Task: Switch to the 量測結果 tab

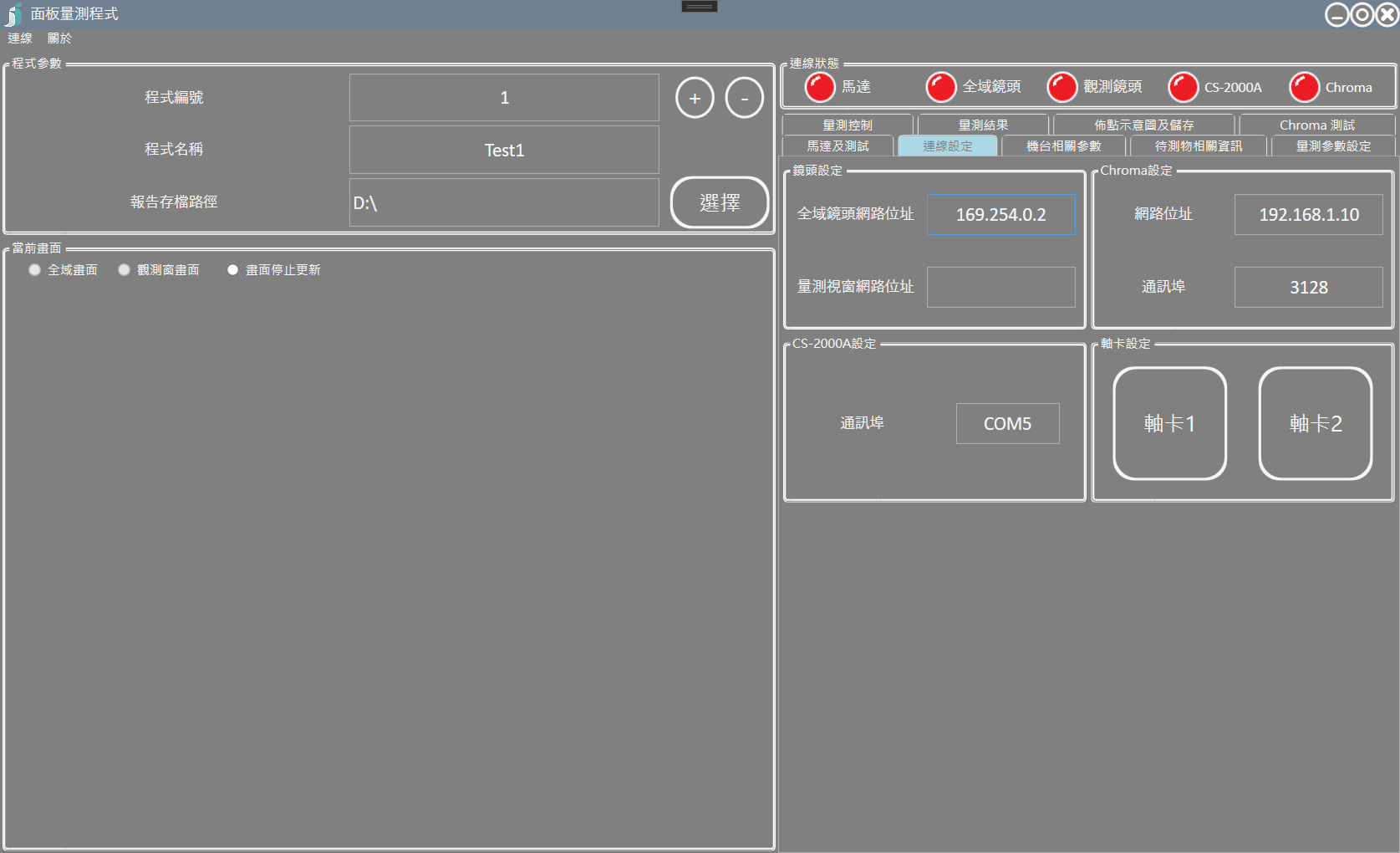Action: tap(983, 125)
